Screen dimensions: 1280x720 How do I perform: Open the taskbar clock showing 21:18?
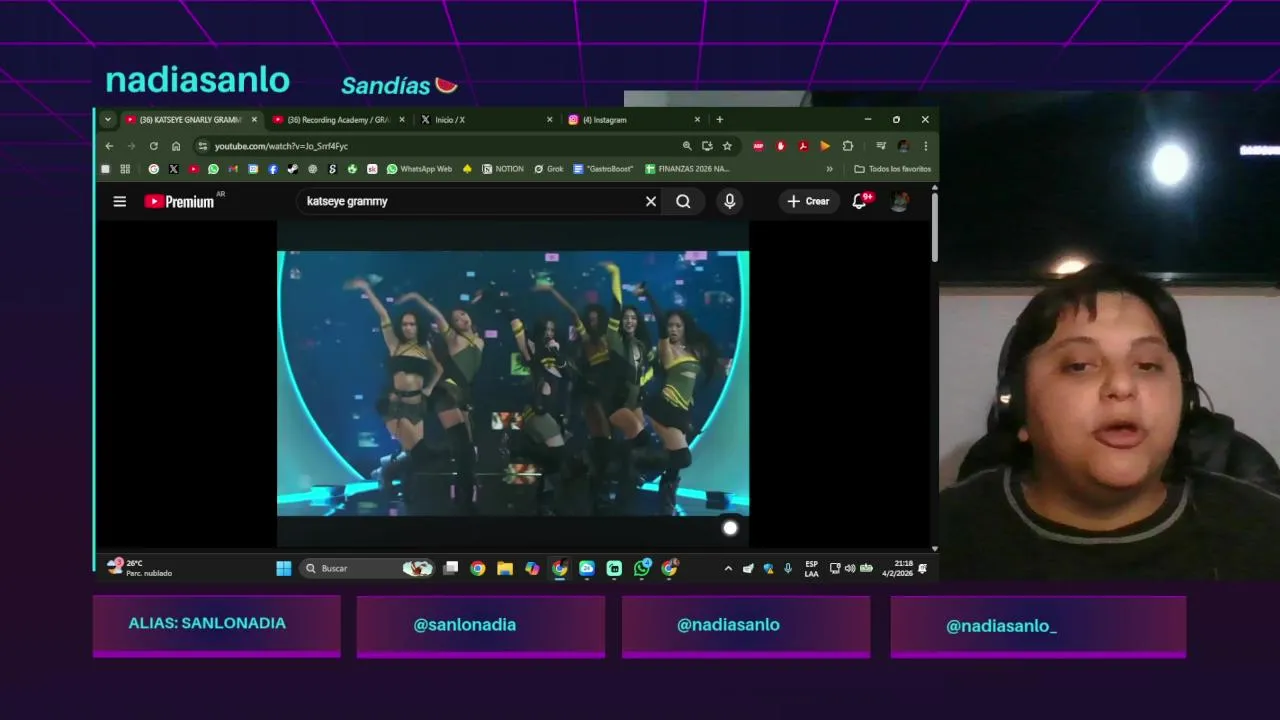[897, 568]
